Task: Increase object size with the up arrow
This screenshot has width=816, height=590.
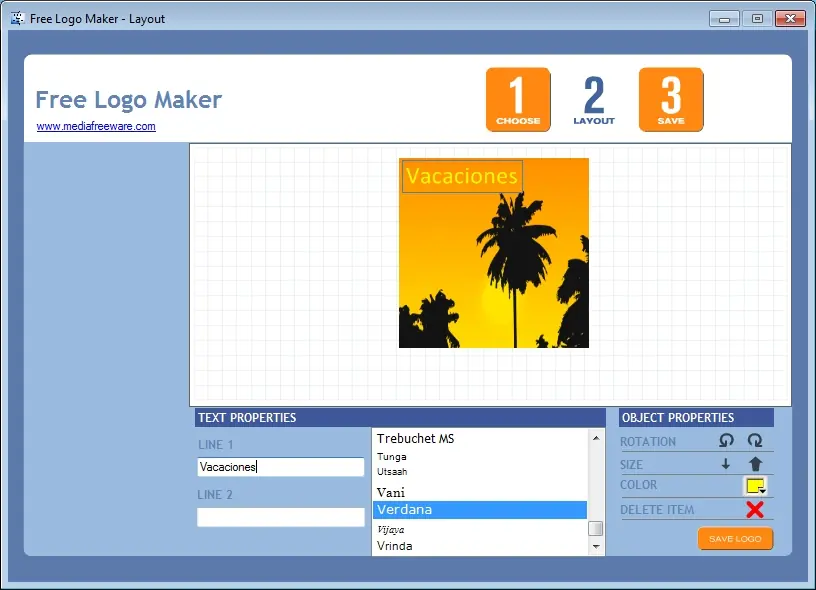Action: (756, 464)
